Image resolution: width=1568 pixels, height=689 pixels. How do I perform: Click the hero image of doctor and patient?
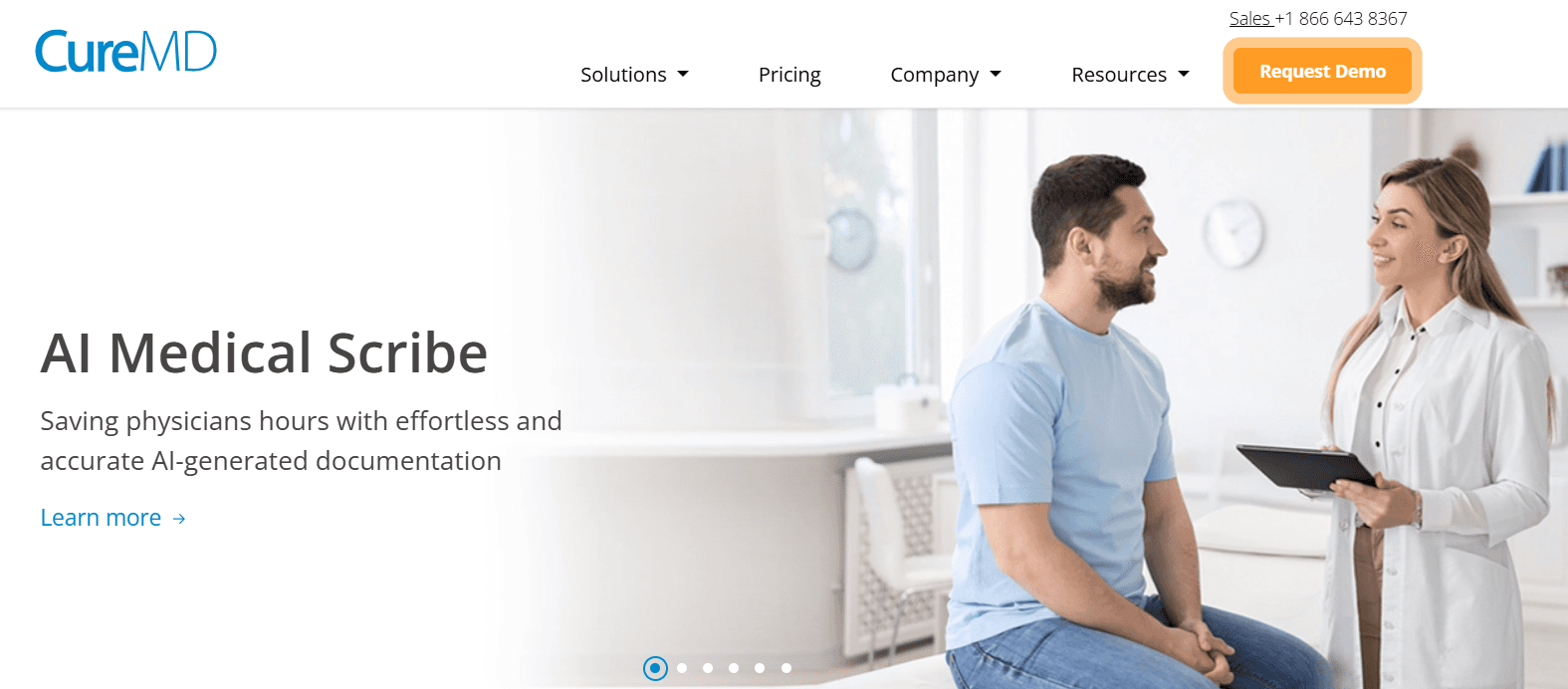coord(1035,398)
